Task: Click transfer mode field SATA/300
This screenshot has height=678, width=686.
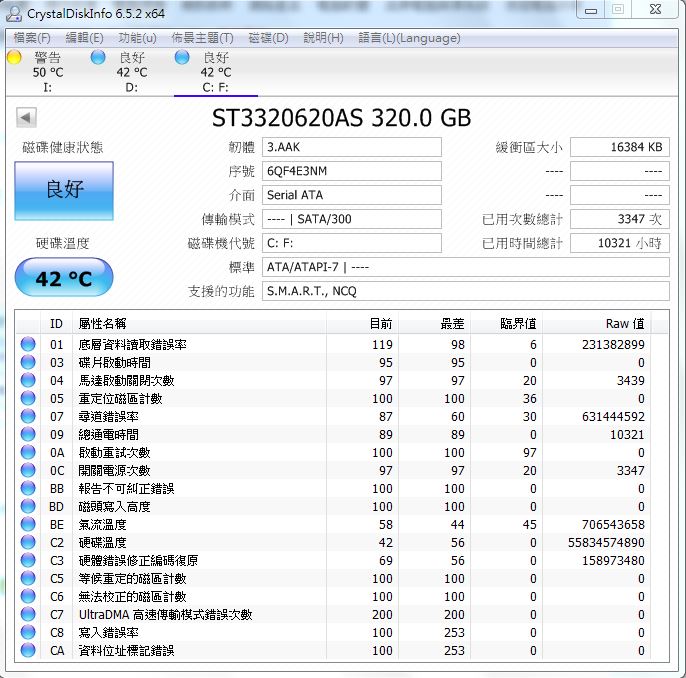Action: tap(352, 219)
